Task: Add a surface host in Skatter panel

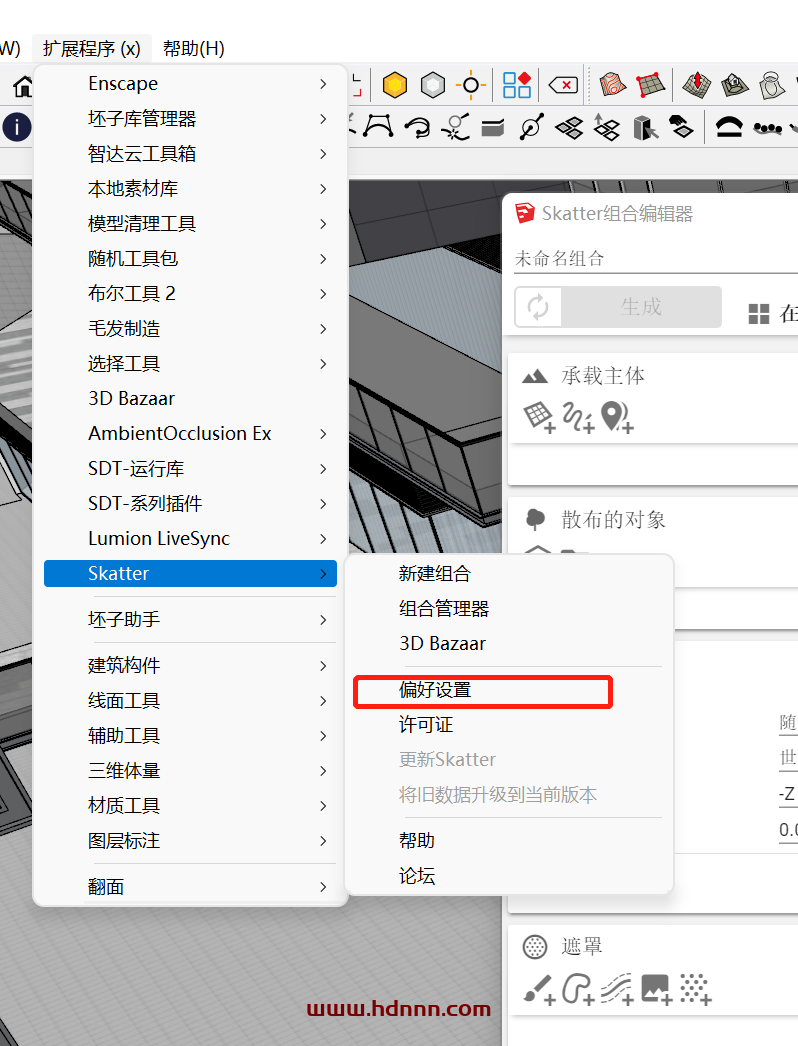Action: tap(539, 418)
